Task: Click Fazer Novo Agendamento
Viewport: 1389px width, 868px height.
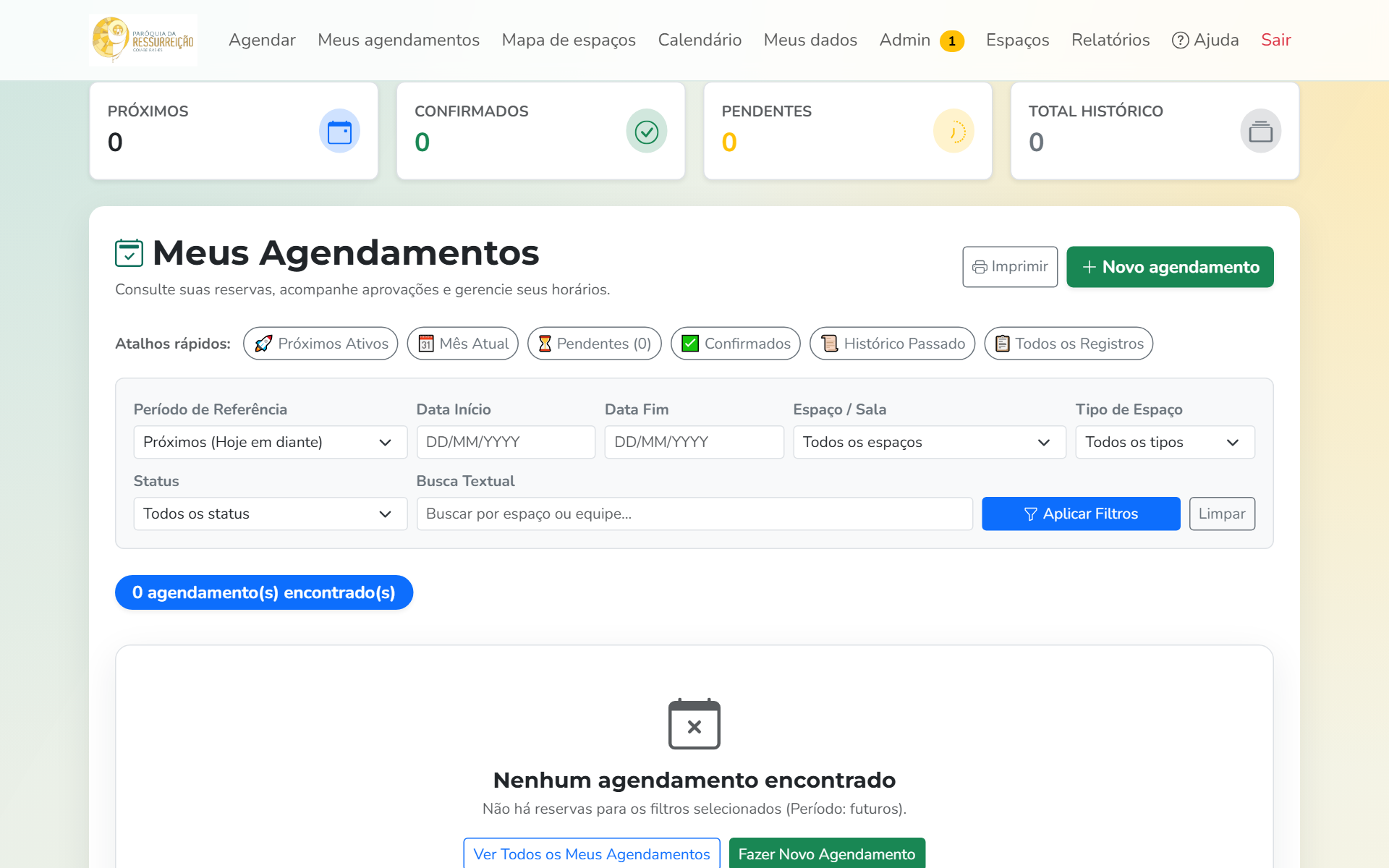Action: pos(827,854)
